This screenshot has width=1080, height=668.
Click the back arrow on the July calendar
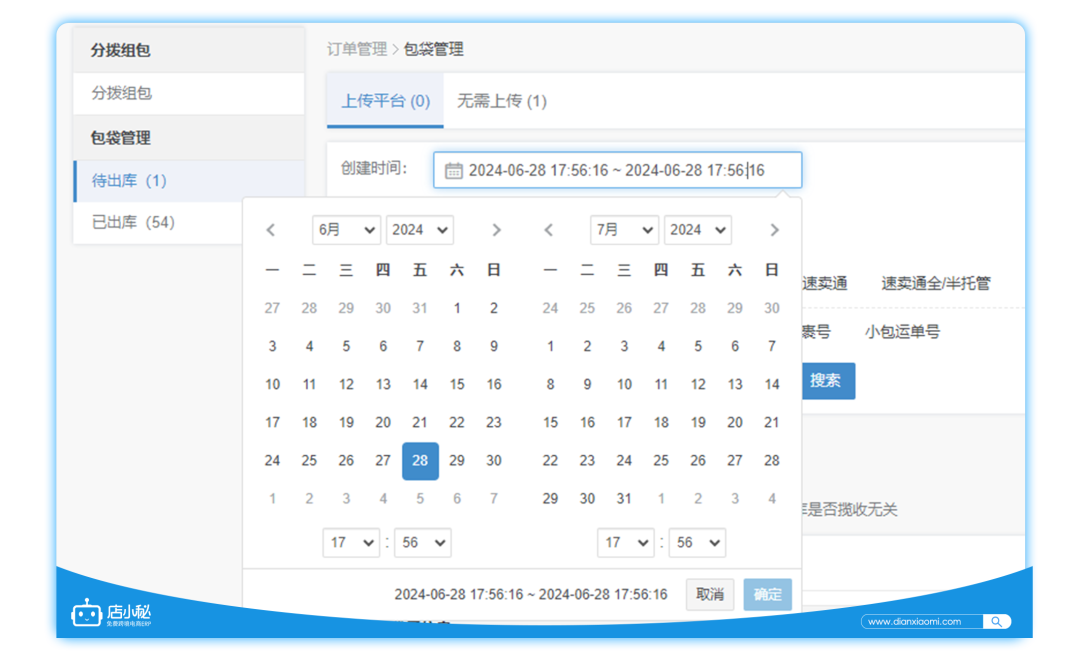pos(549,230)
